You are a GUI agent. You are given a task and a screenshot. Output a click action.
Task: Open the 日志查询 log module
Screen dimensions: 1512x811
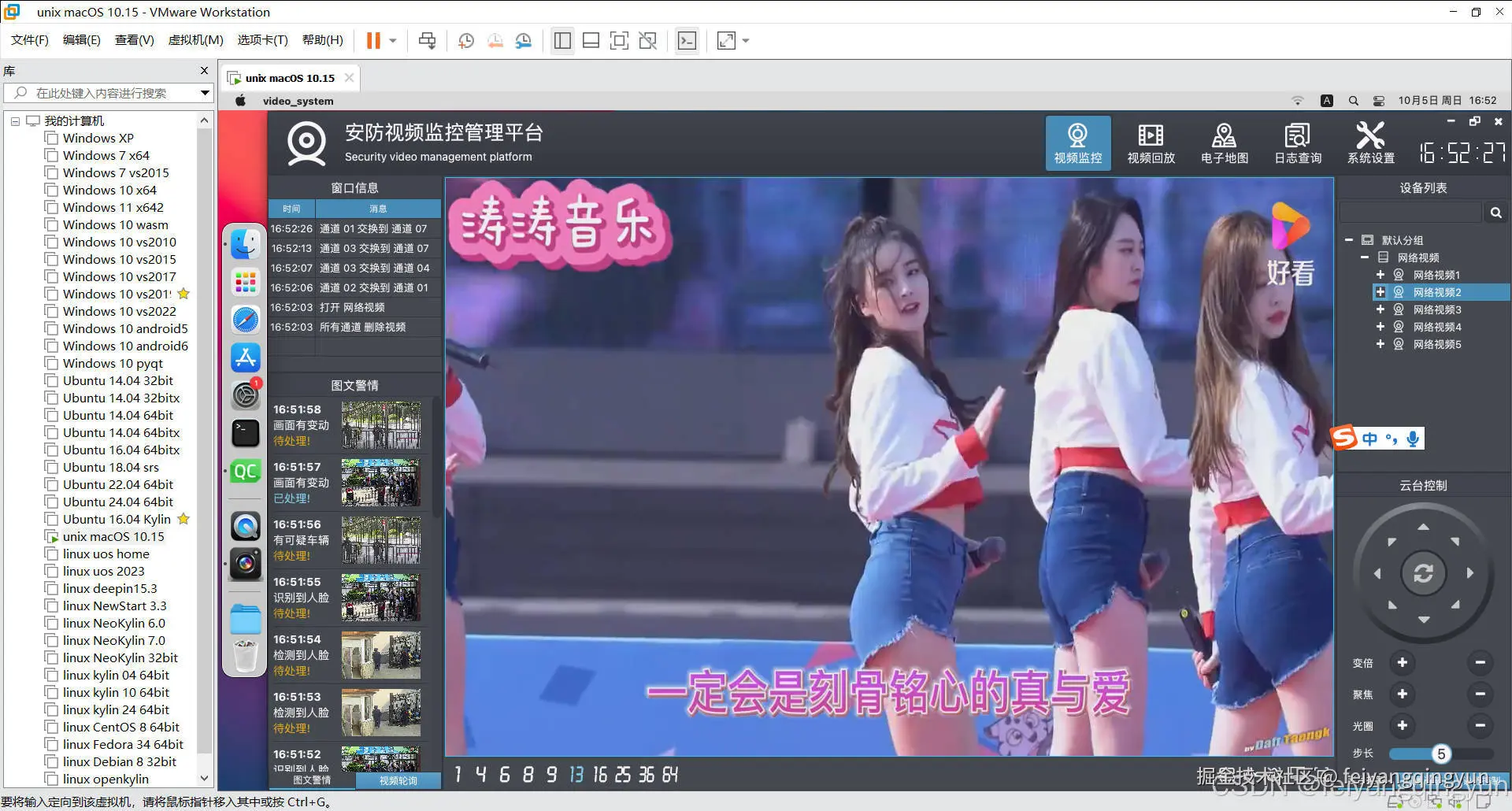pyautogui.click(x=1298, y=143)
